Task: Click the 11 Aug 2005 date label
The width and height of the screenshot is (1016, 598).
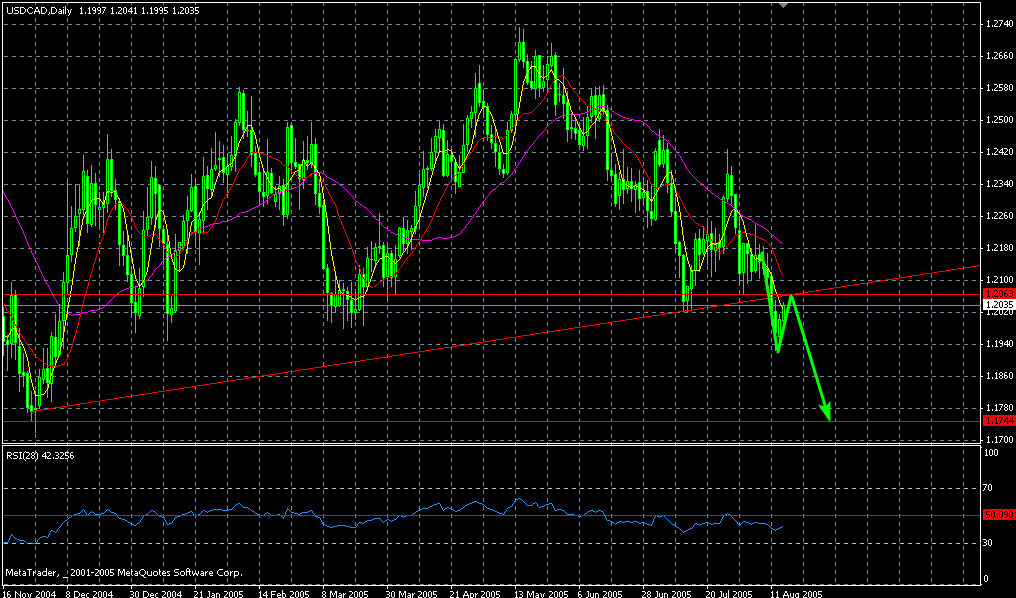Action: [796, 593]
